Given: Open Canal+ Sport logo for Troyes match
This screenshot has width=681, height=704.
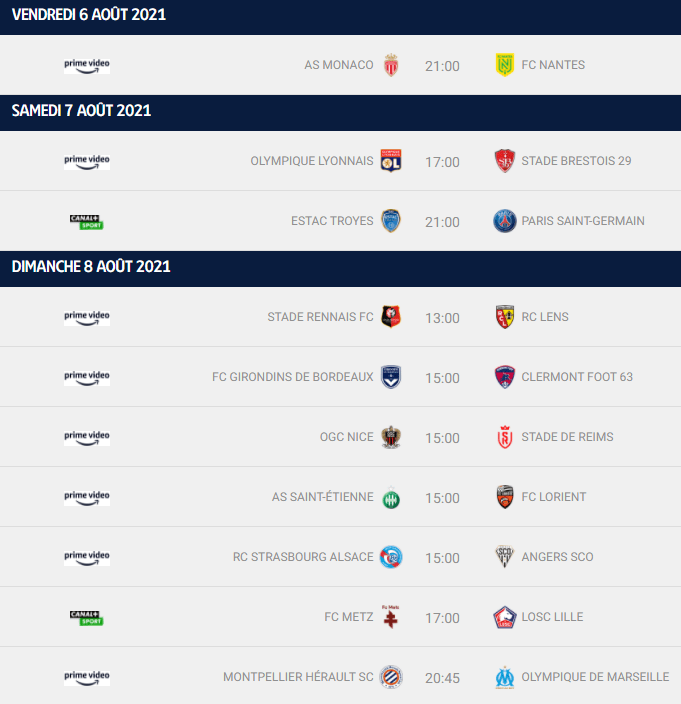Looking at the screenshot, I should click(x=87, y=222).
